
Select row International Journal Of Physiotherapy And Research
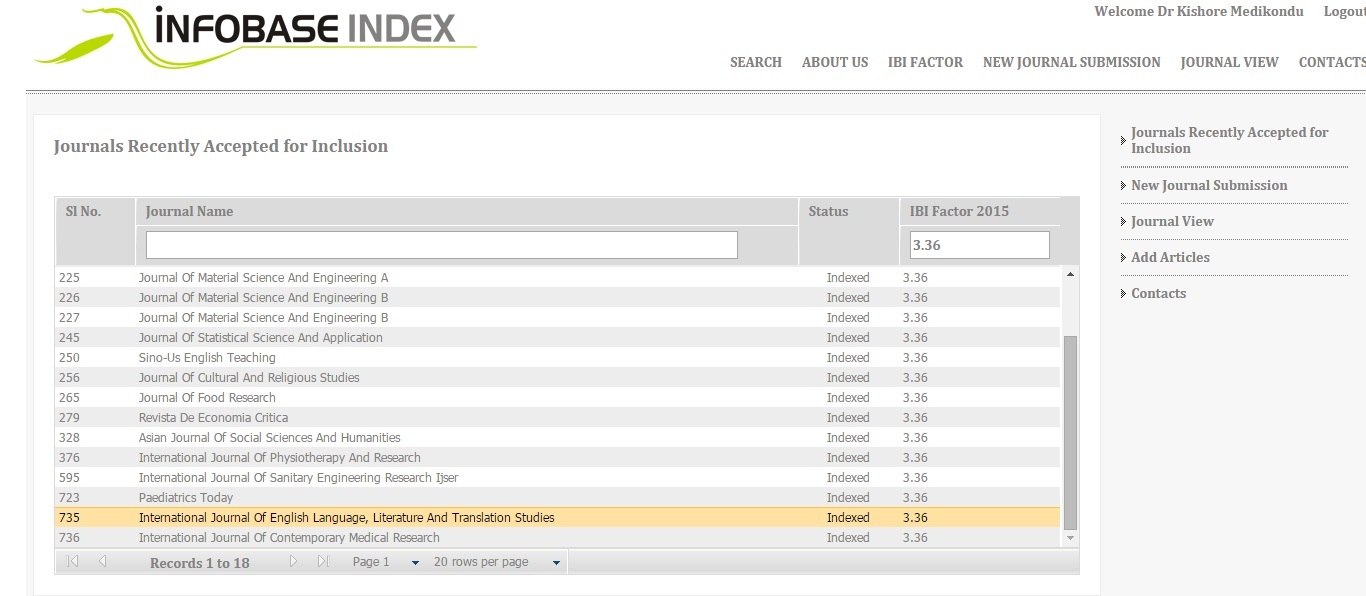tap(557, 457)
